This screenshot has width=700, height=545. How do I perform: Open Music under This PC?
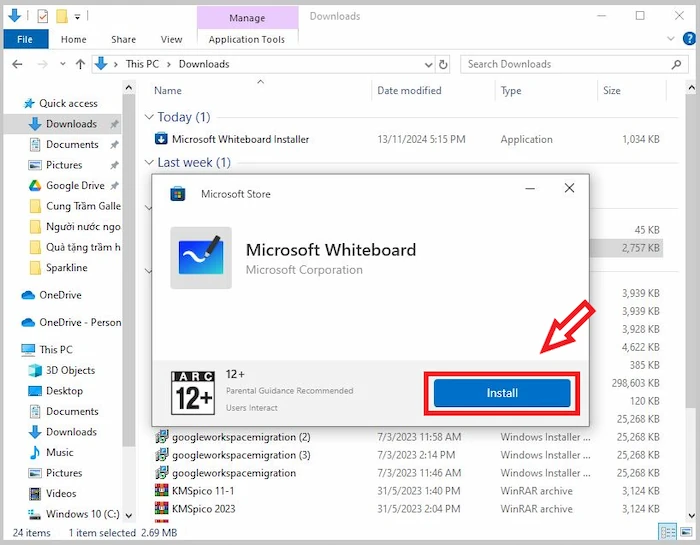(x=60, y=453)
